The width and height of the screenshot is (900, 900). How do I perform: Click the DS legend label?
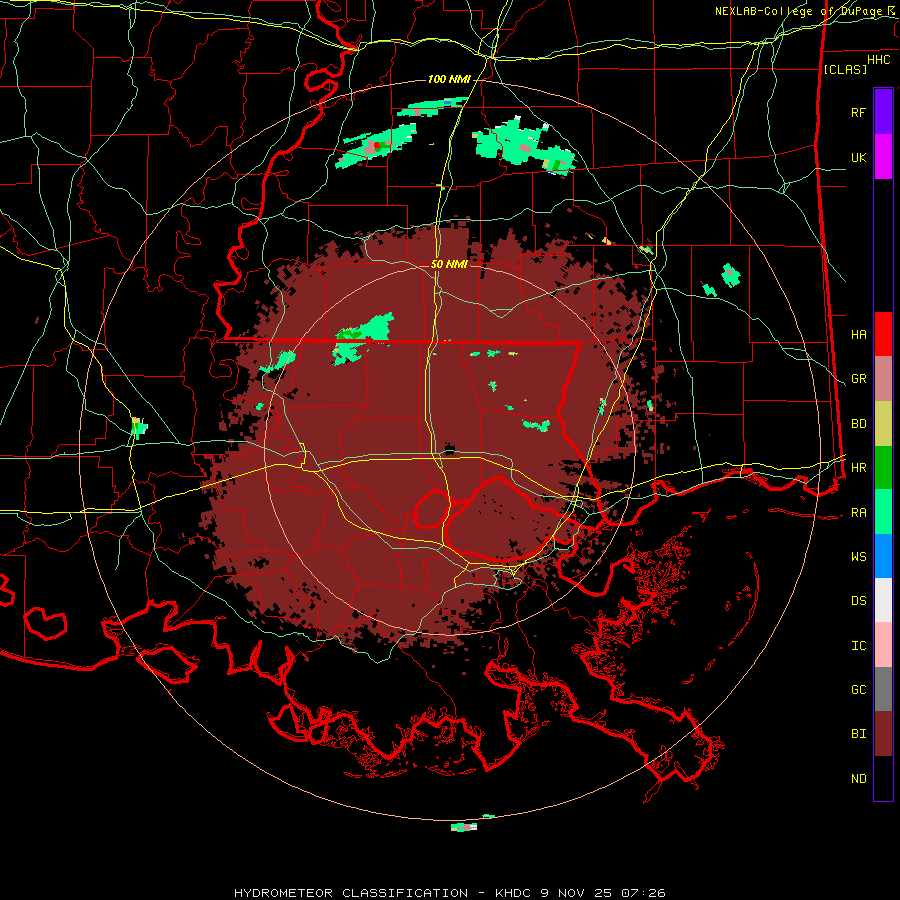coord(858,601)
